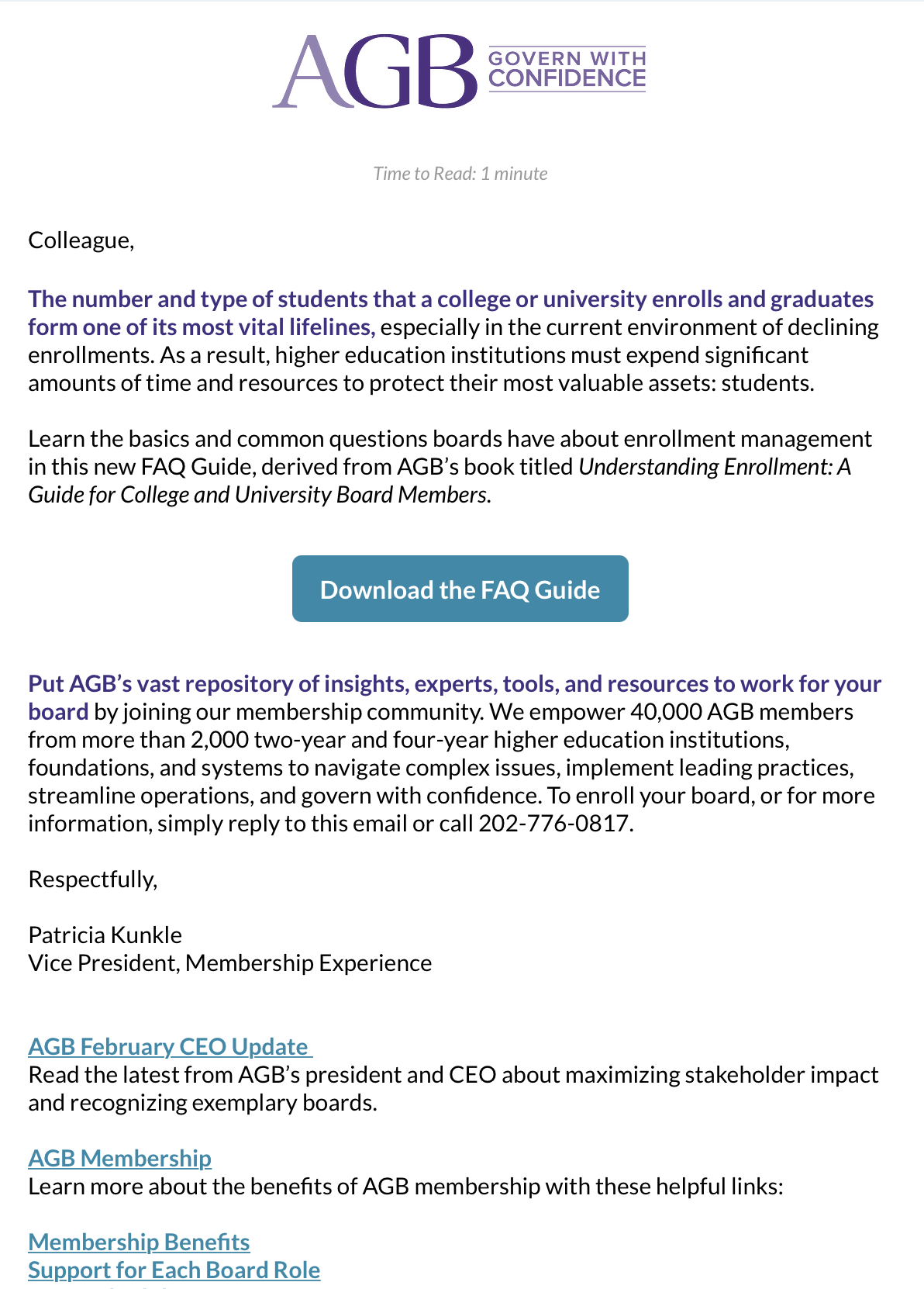This screenshot has height=1289, width=924.
Task: Click the Respectfully closing line
Action: (93, 879)
